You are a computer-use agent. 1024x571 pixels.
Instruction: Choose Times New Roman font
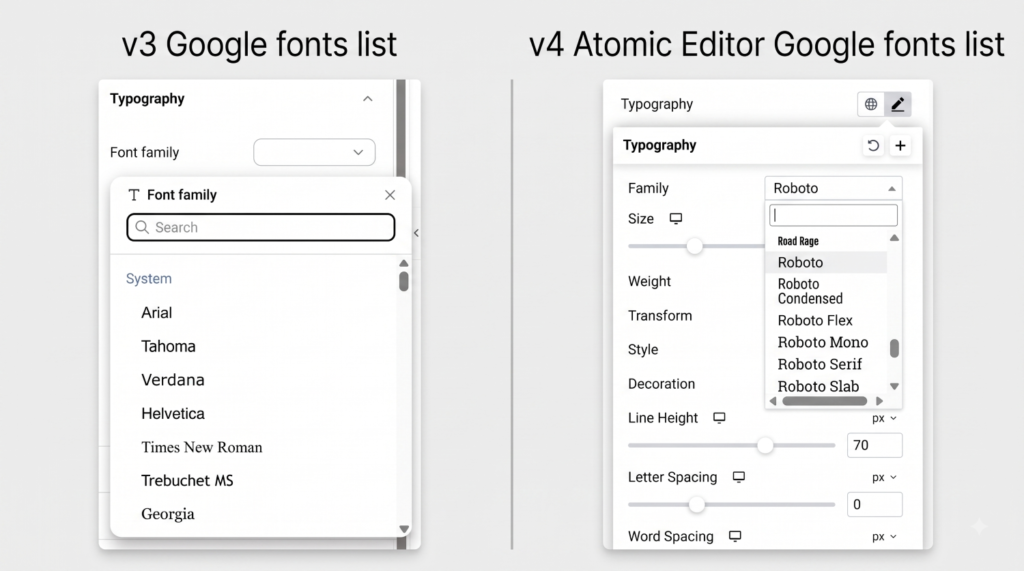tap(202, 447)
